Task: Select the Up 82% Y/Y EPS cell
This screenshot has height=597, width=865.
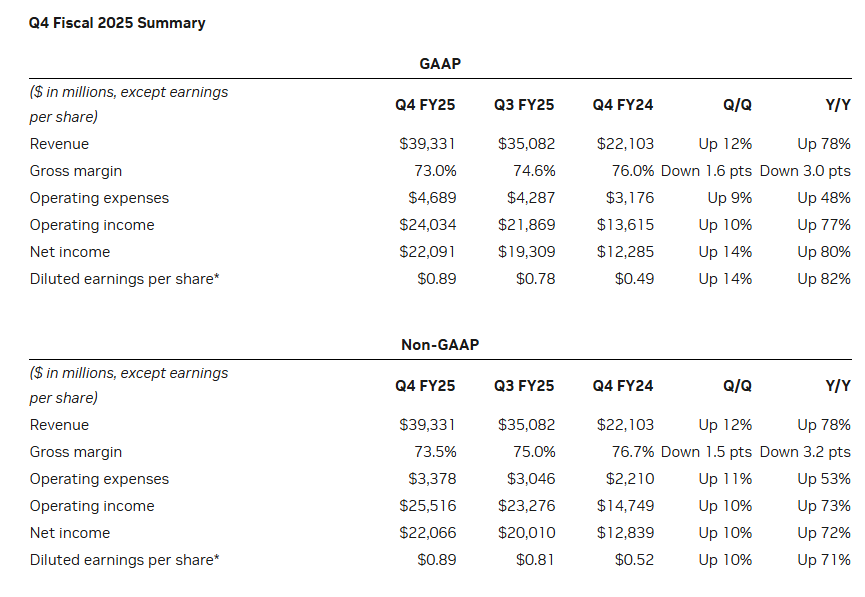Action: pyautogui.click(x=824, y=279)
